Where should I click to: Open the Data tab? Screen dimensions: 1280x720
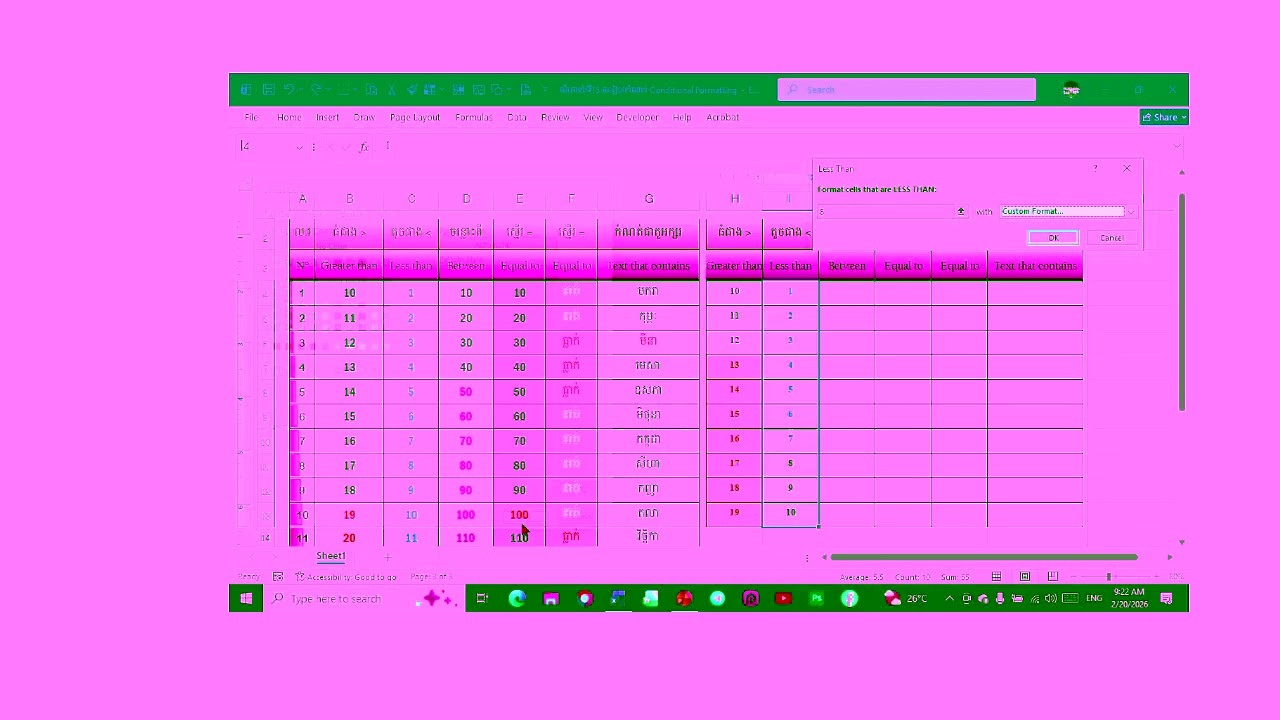point(517,117)
